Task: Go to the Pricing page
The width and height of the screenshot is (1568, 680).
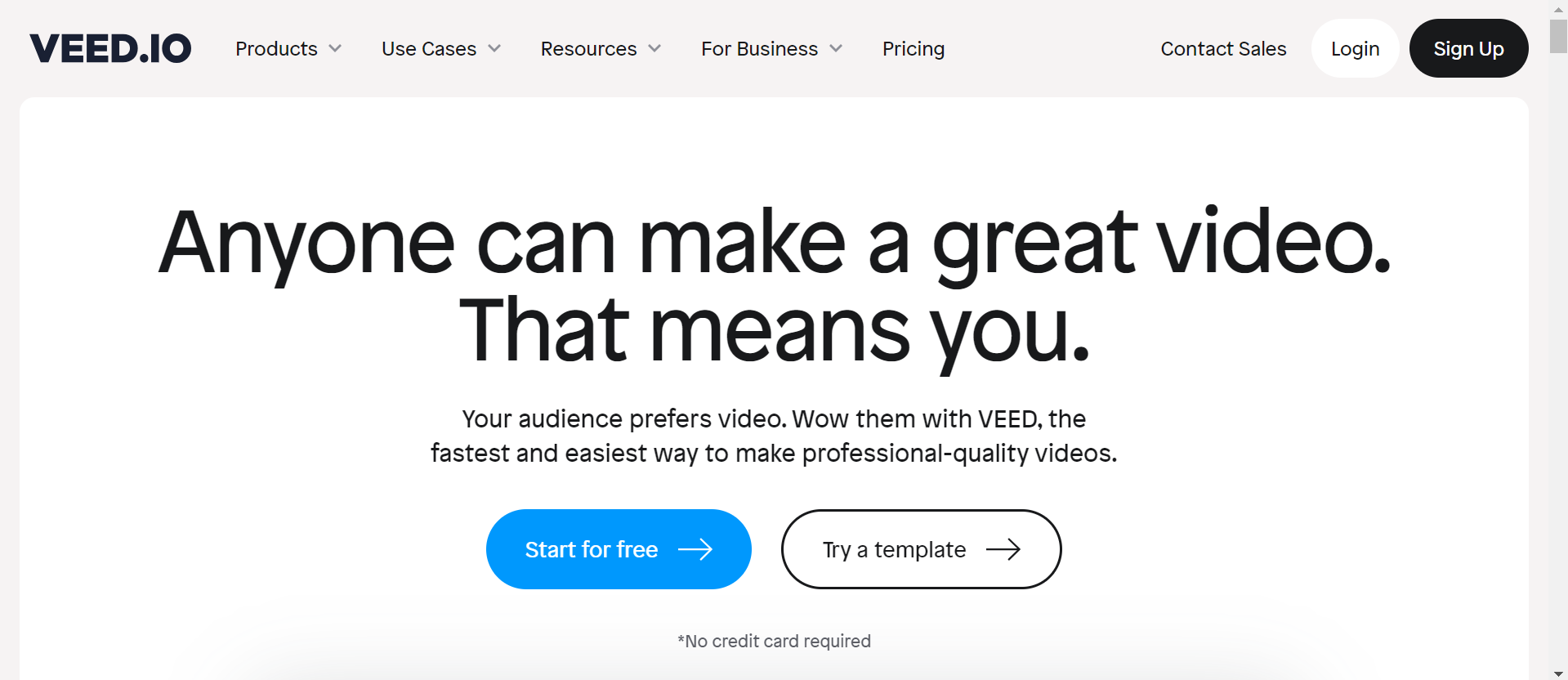Action: tap(914, 49)
